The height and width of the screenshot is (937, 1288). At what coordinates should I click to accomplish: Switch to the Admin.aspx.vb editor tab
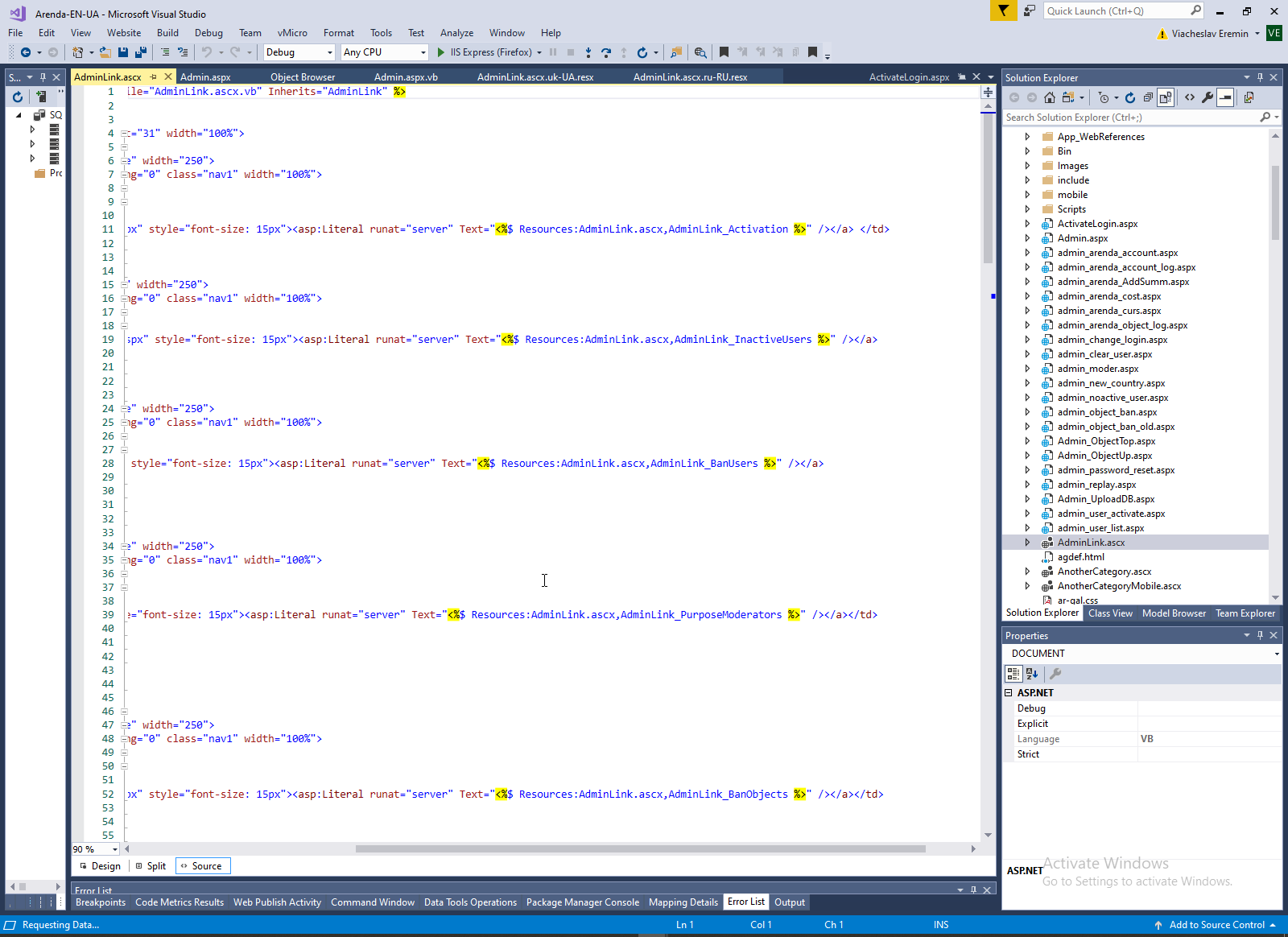coord(406,77)
